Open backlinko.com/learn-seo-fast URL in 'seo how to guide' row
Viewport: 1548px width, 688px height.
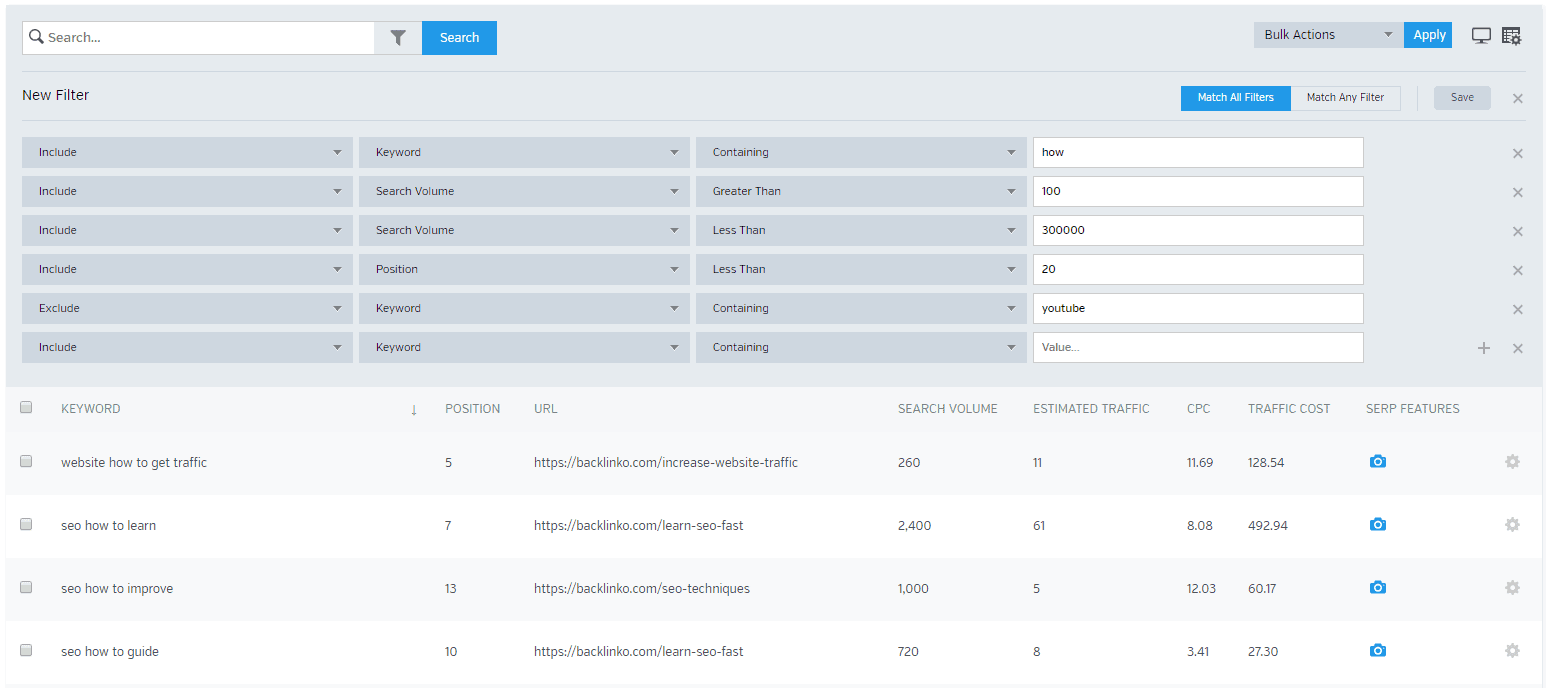[639, 652]
